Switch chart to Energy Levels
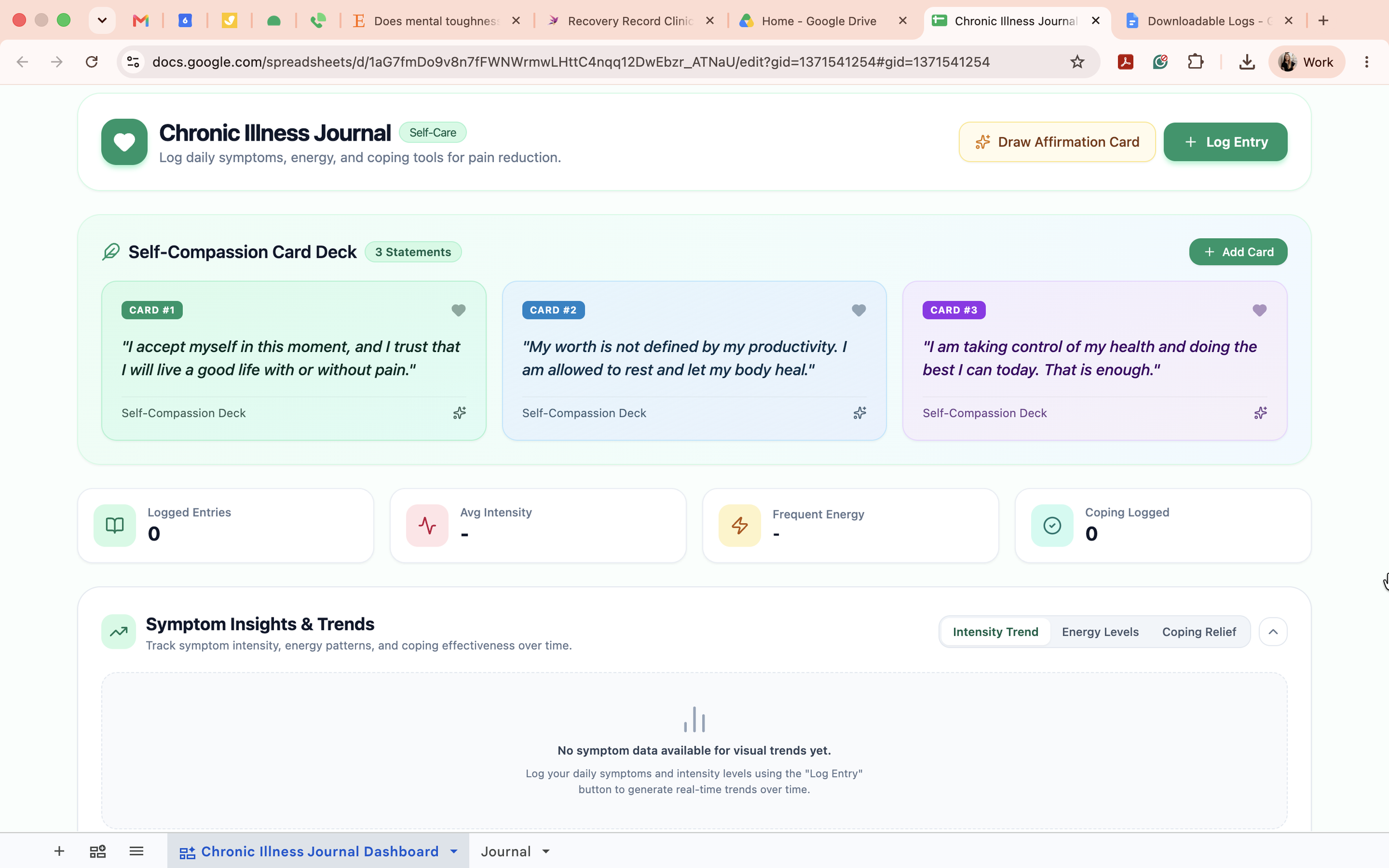Screen dimensions: 1389x868 tap(1100, 631)
